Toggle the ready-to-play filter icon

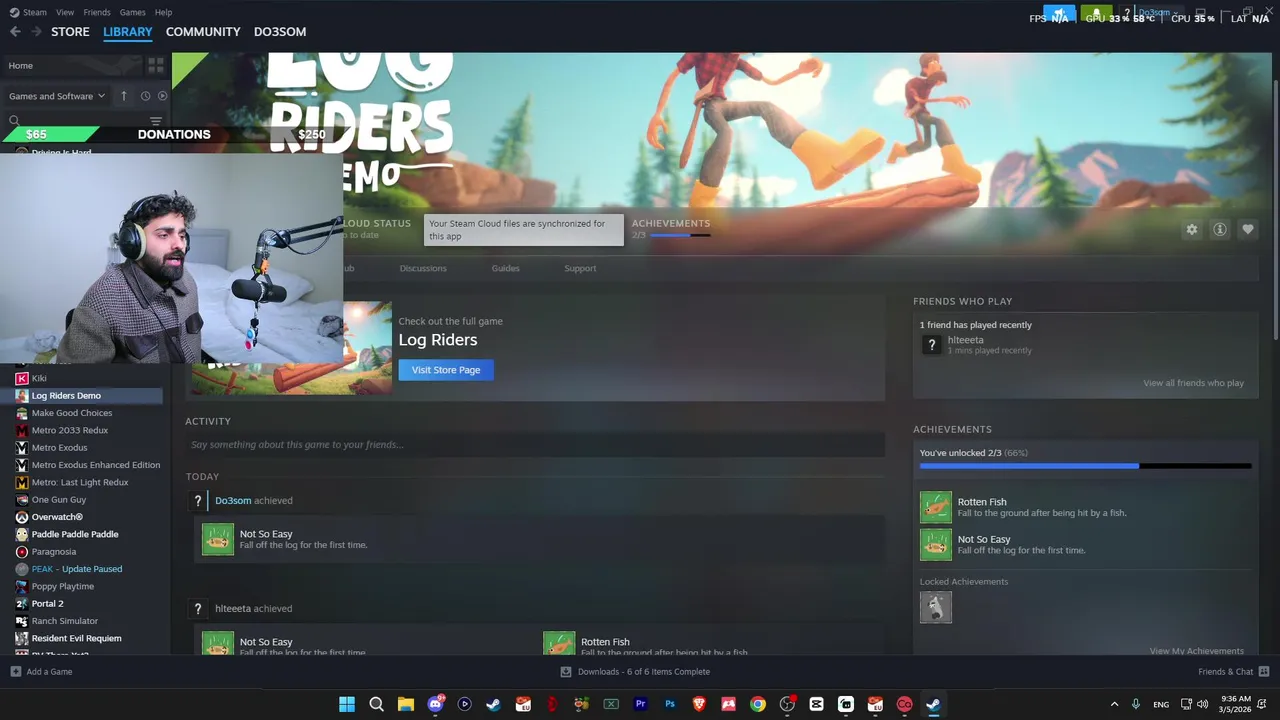click(x=162, y=96)
